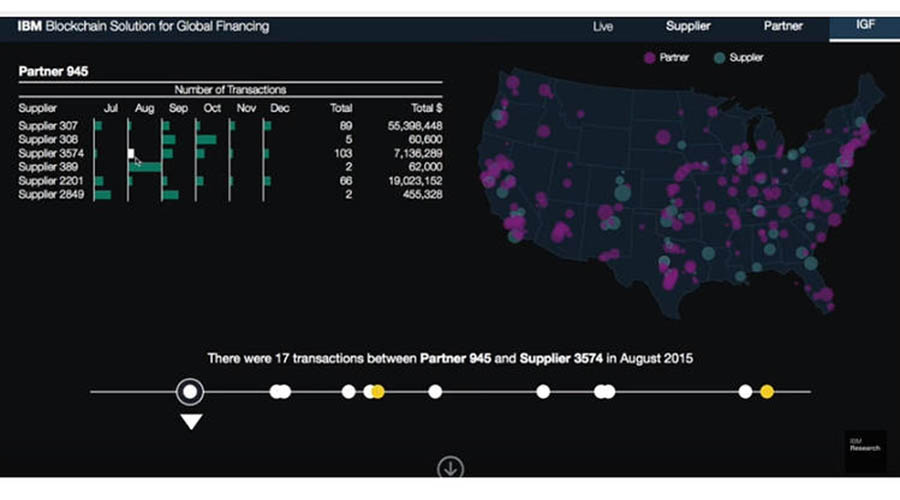Click the Dec column header
The width and height of the screenshot is (900, 500).
pos(280,108)
